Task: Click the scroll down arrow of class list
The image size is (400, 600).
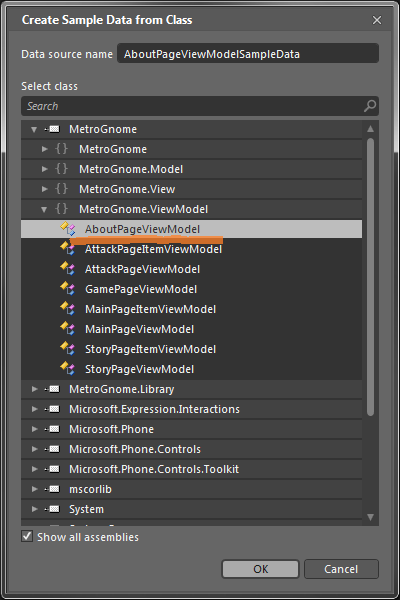Action: (370, 517)
